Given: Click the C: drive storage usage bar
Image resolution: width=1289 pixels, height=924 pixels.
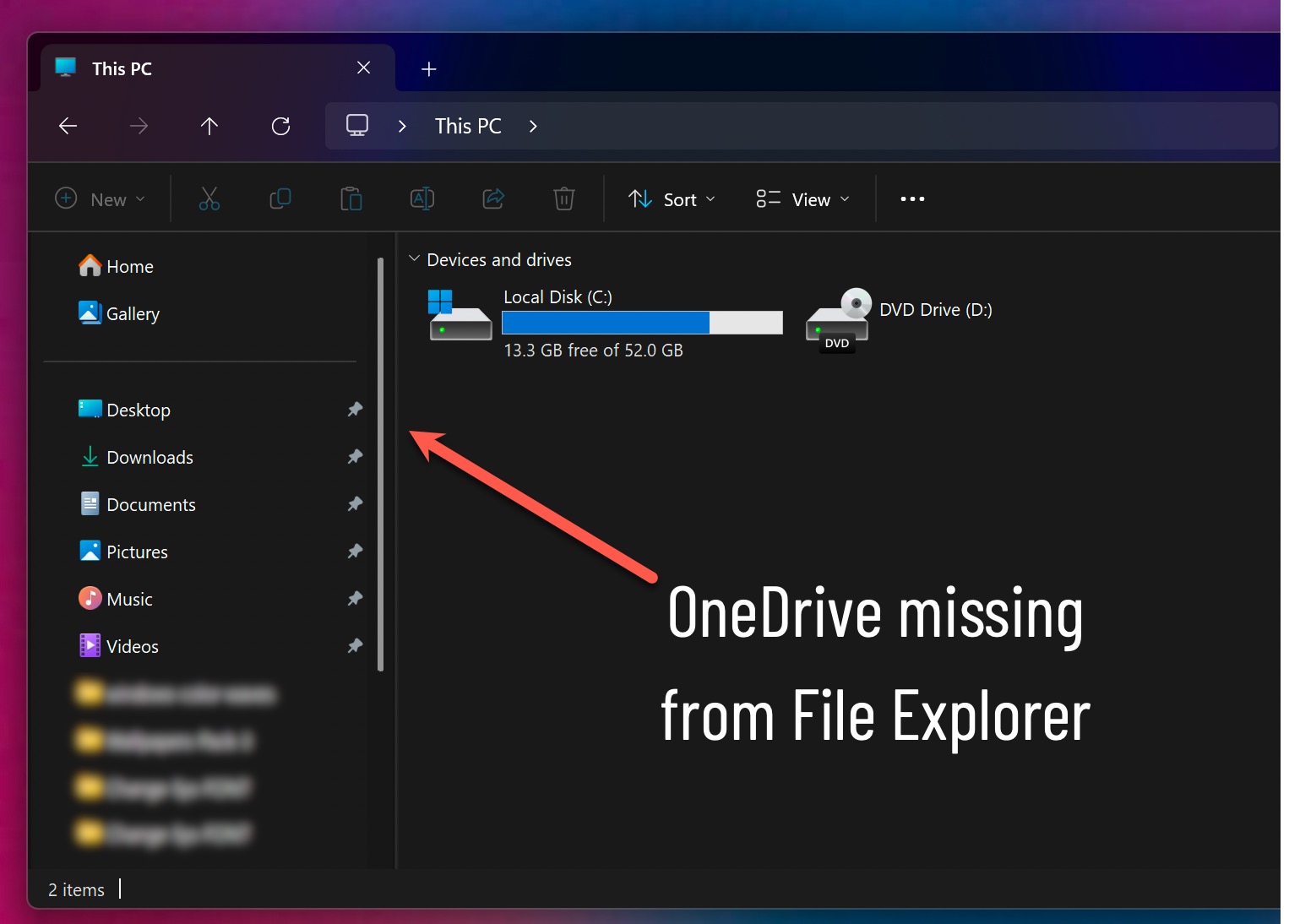Looking at the screenshot, I should click(642, 323).
